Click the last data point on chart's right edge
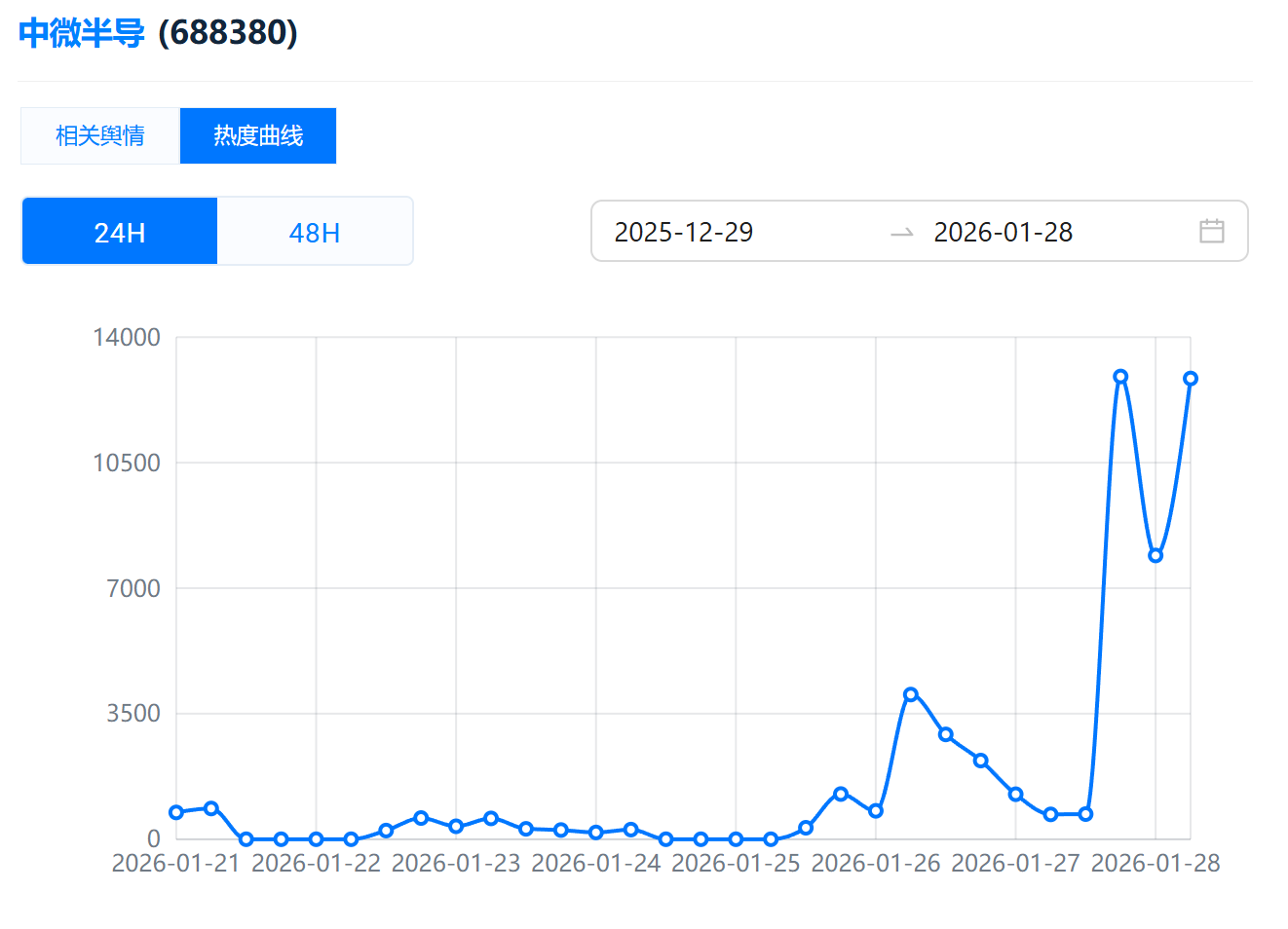 [x=1190, y=379]
